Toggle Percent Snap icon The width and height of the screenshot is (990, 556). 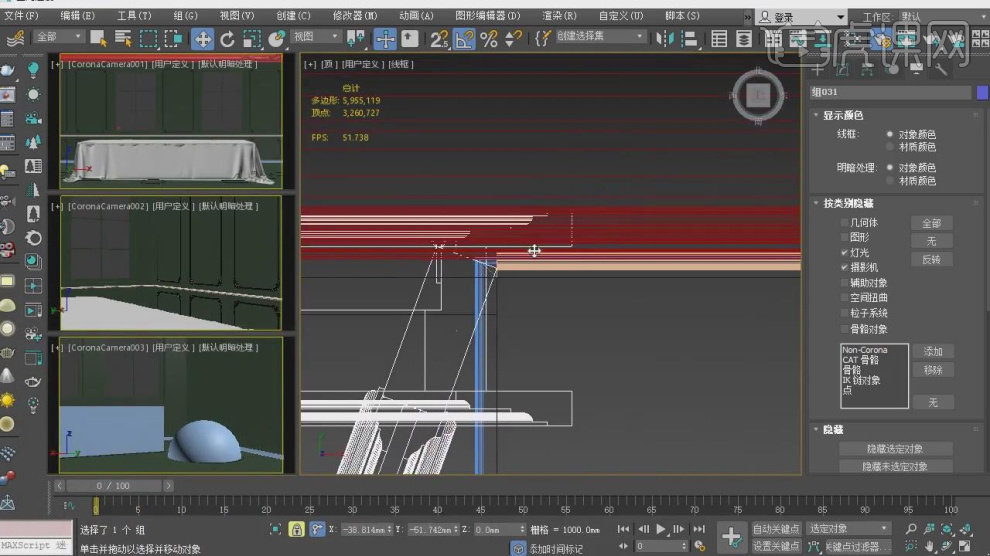coord(488,39)
